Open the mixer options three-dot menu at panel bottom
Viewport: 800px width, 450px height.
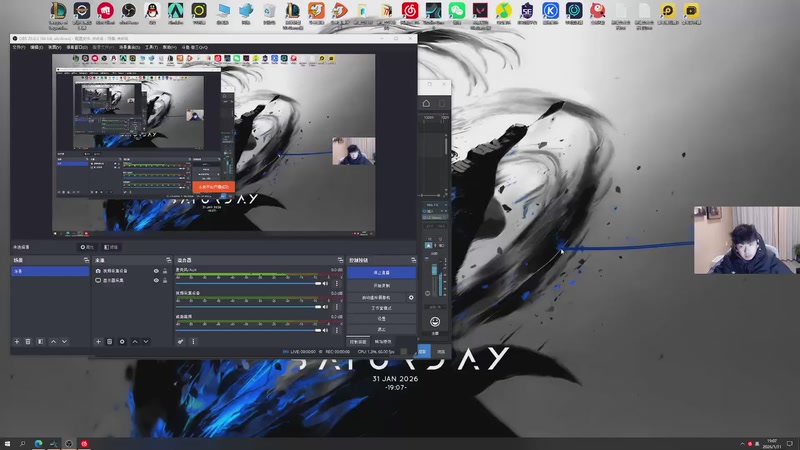pos(193,341)
